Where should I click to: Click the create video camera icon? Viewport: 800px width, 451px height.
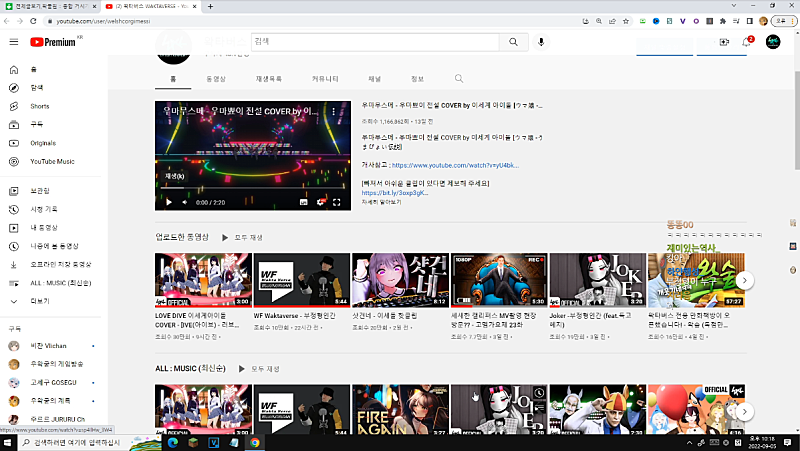pos(724,42)
